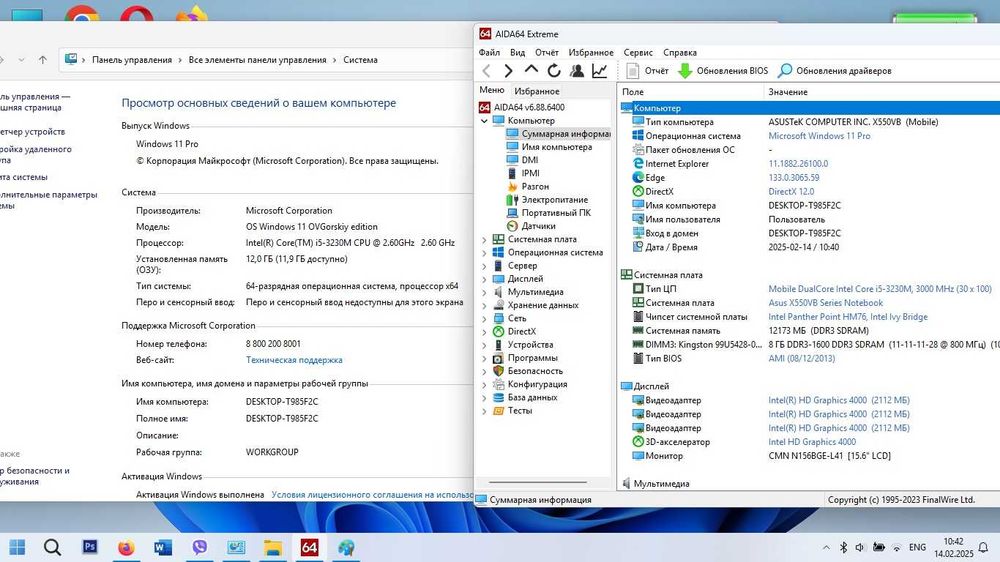Go up one level in AIDA64 toolbar
The width and height of the screenshot is (1000, 562).
pyautogui.click(x=531, y=70)
